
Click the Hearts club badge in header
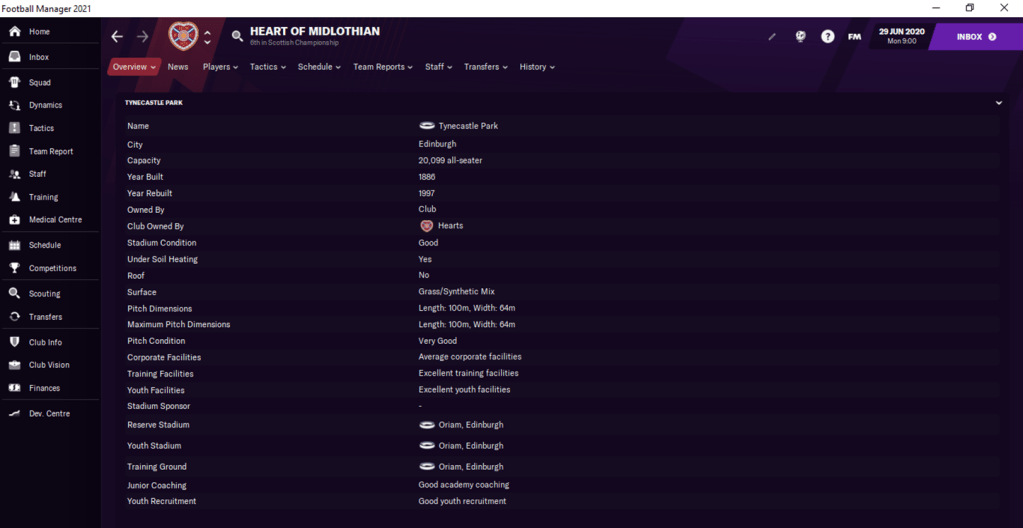(183, 36)
